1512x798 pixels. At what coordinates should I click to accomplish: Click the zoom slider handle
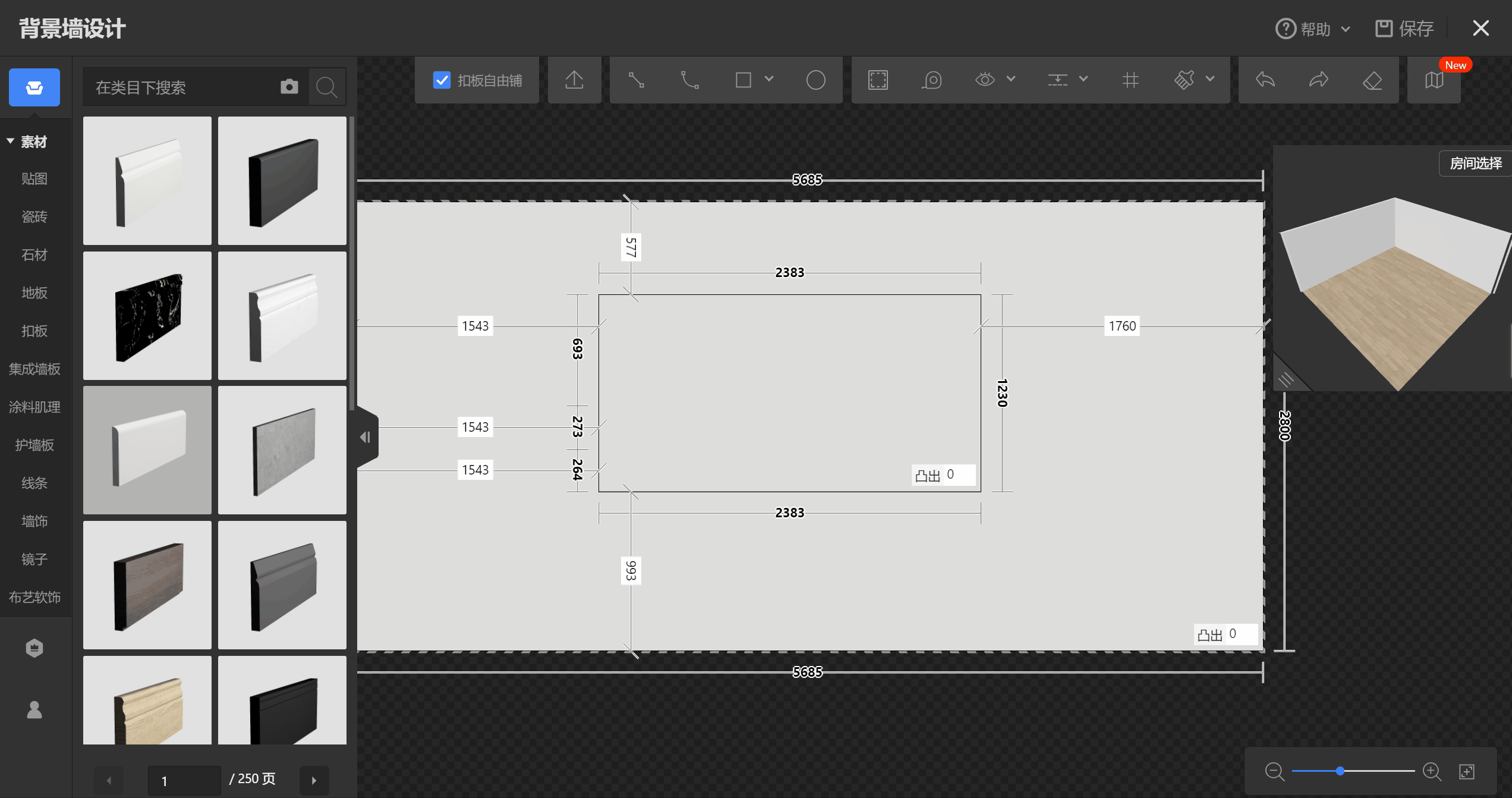tap(1340, 771)
